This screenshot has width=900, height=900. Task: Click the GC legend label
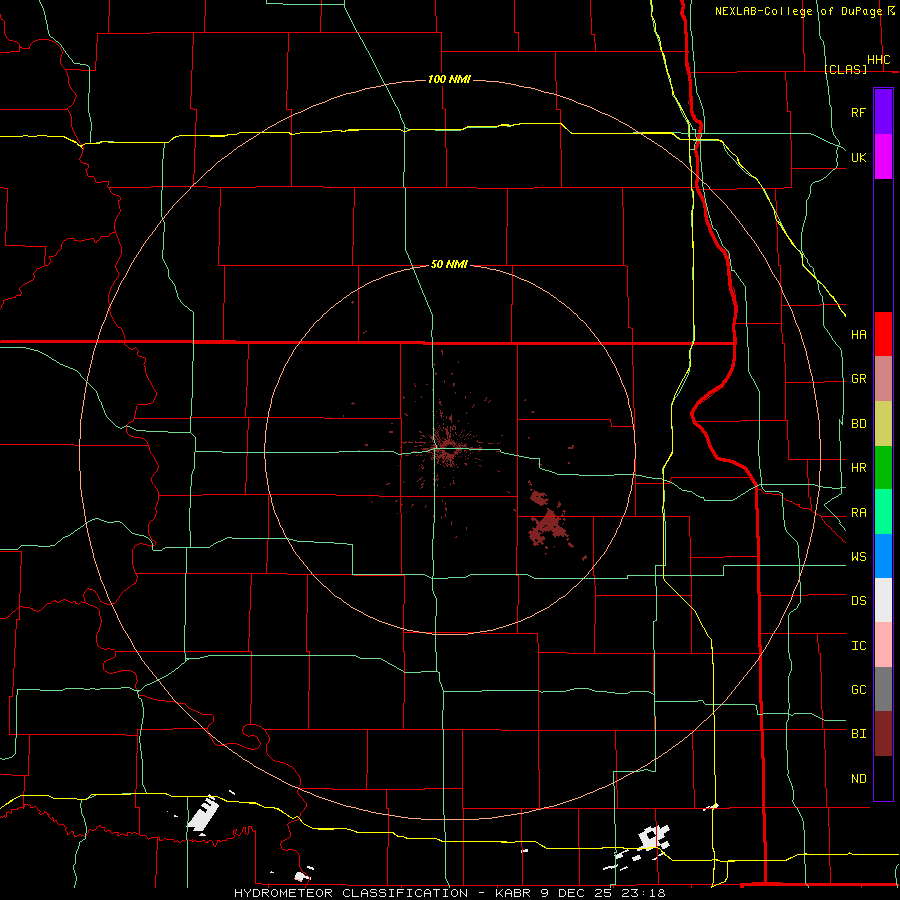(858, 690)
